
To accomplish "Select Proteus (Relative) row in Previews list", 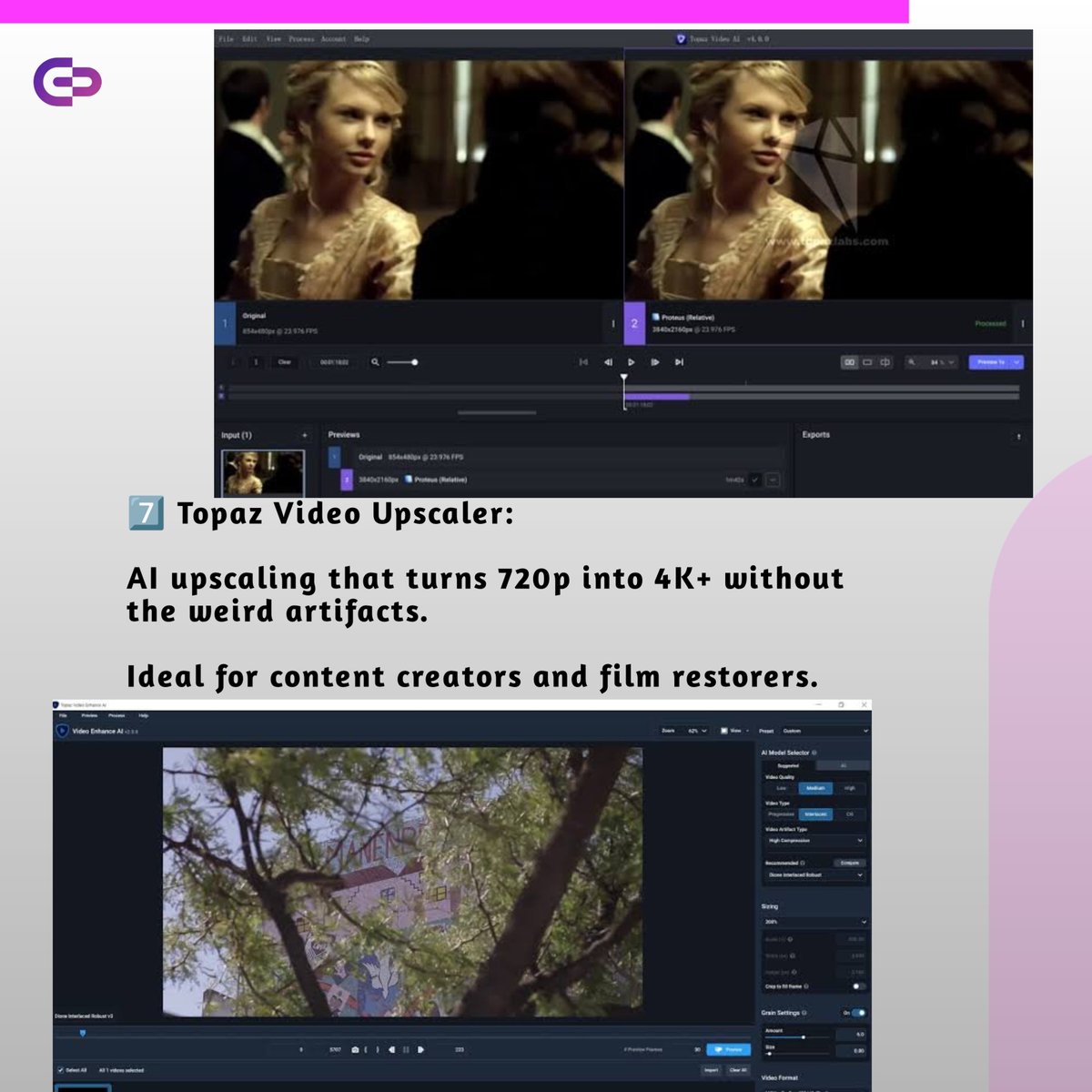I will coord(561,480).
